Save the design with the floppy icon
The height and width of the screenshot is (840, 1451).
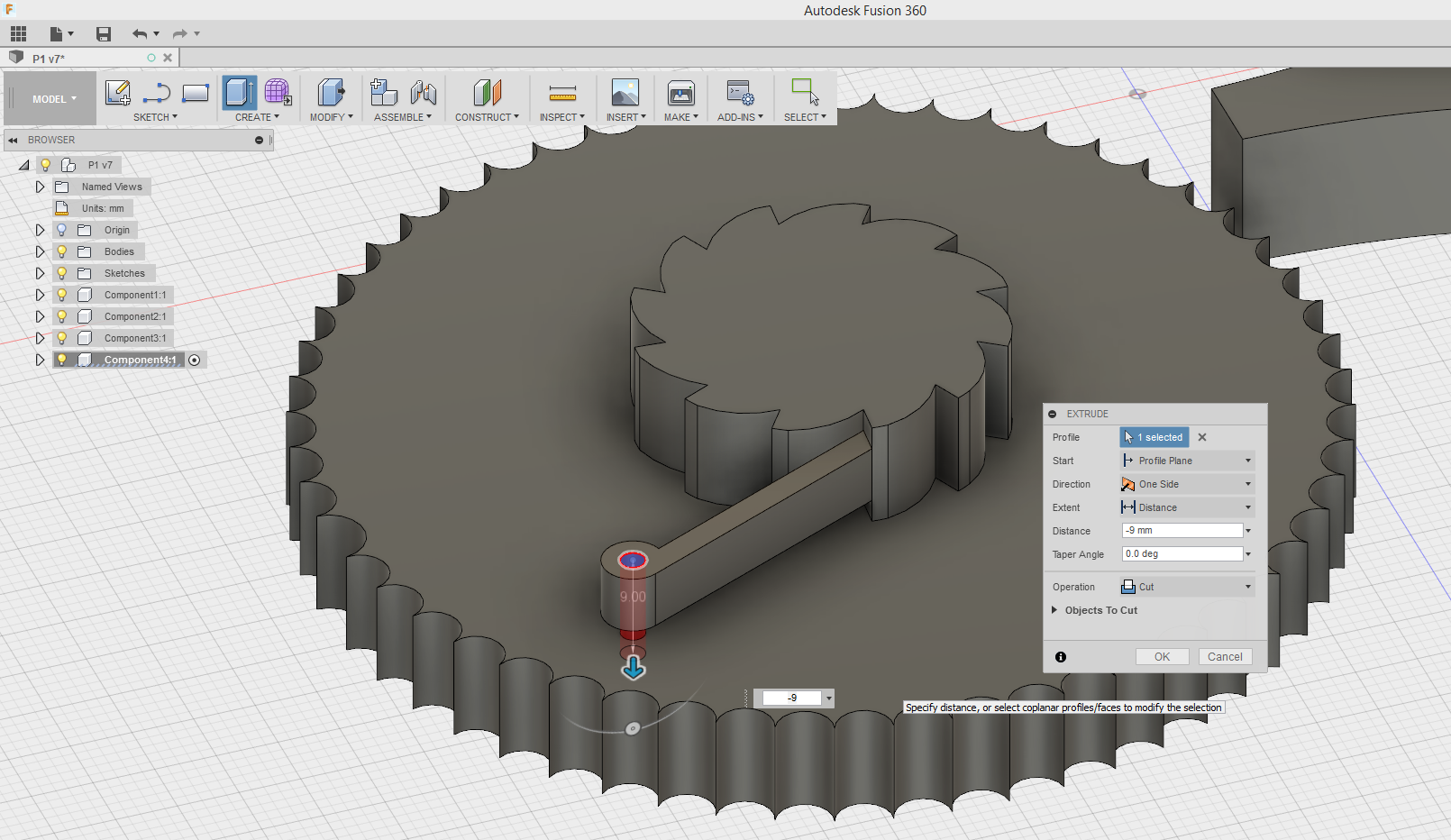point(104,34)
